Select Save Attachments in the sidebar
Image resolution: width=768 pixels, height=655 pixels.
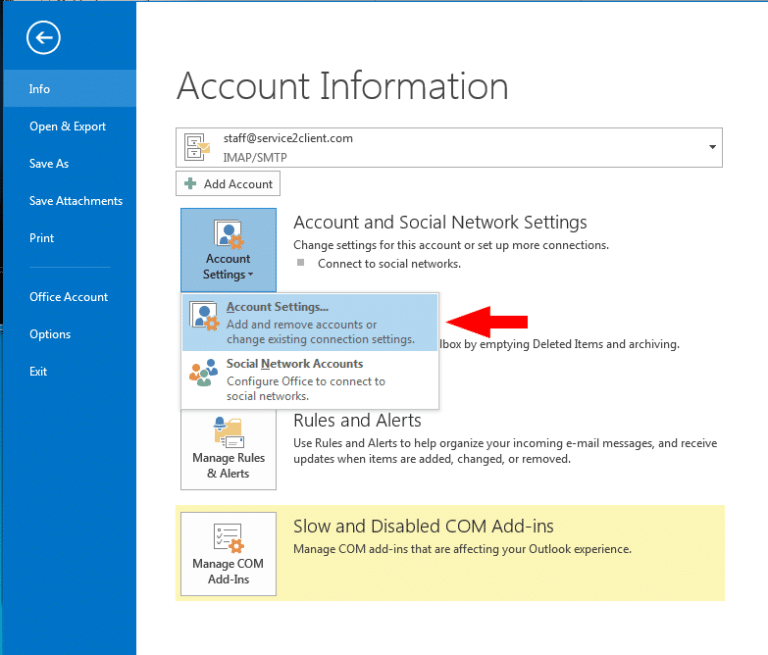[x=75, y=201]
